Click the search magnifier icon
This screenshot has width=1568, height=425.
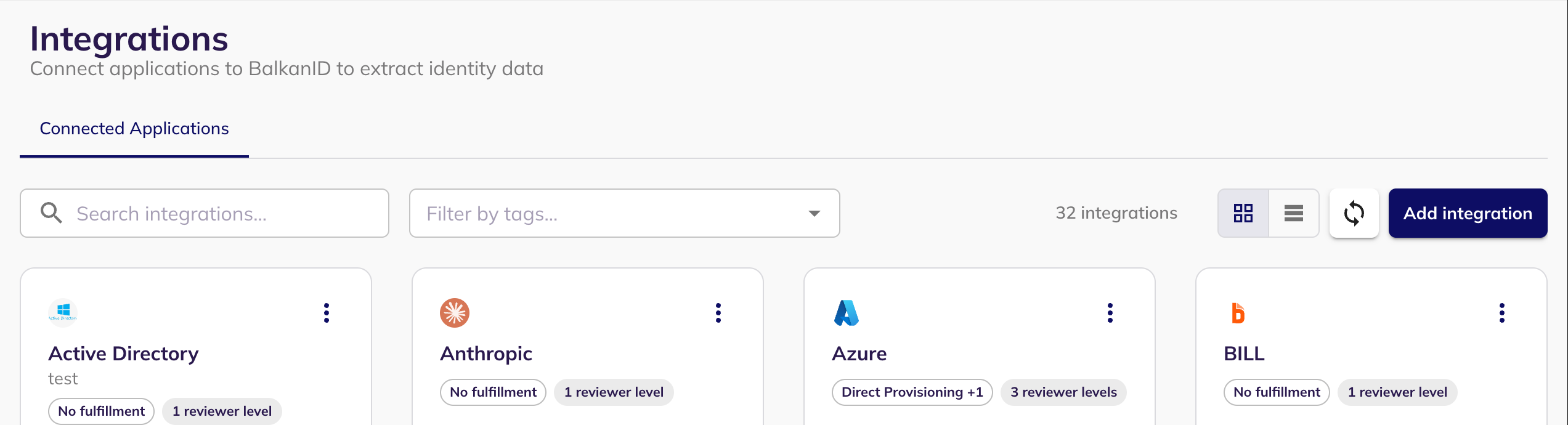click(x=51, y=213)
